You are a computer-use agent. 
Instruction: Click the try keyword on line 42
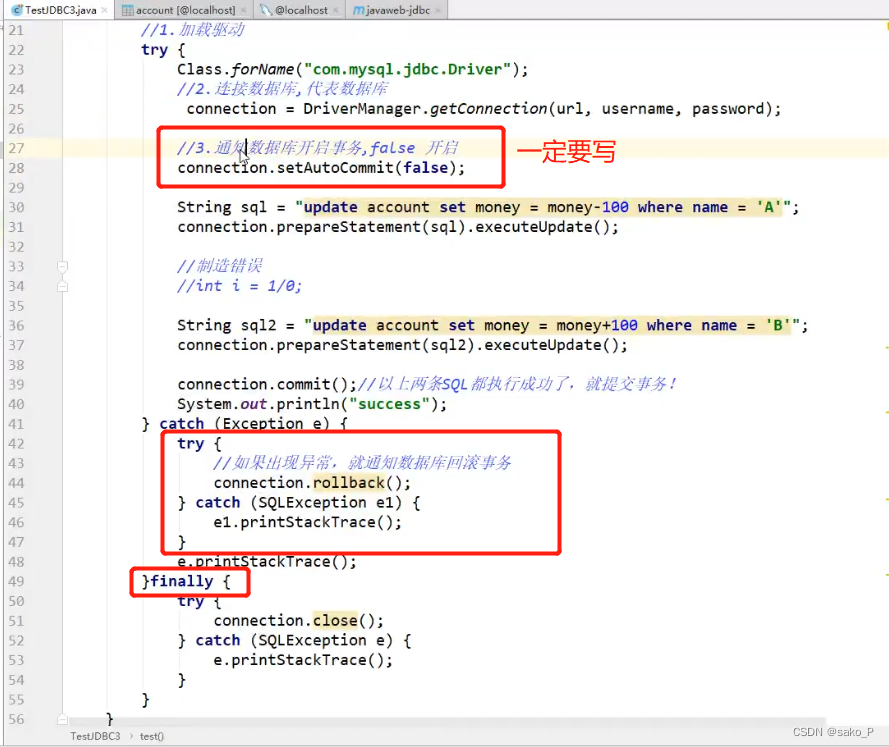click(190, 444)
